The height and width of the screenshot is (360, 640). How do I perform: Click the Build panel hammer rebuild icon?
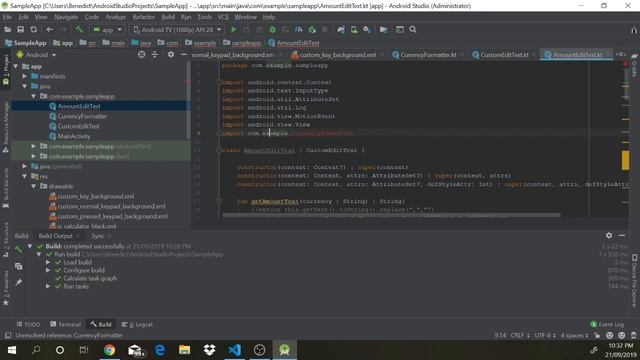coord(18,249)
